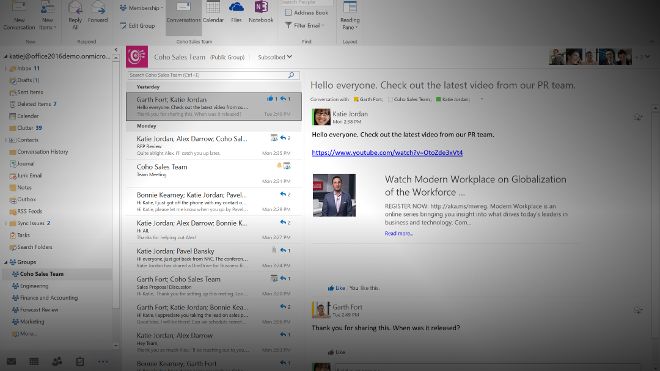Switch to Tasks view in navigation bar
The height and width of the screenshot is (371, 660).
(x=80, y=361)
